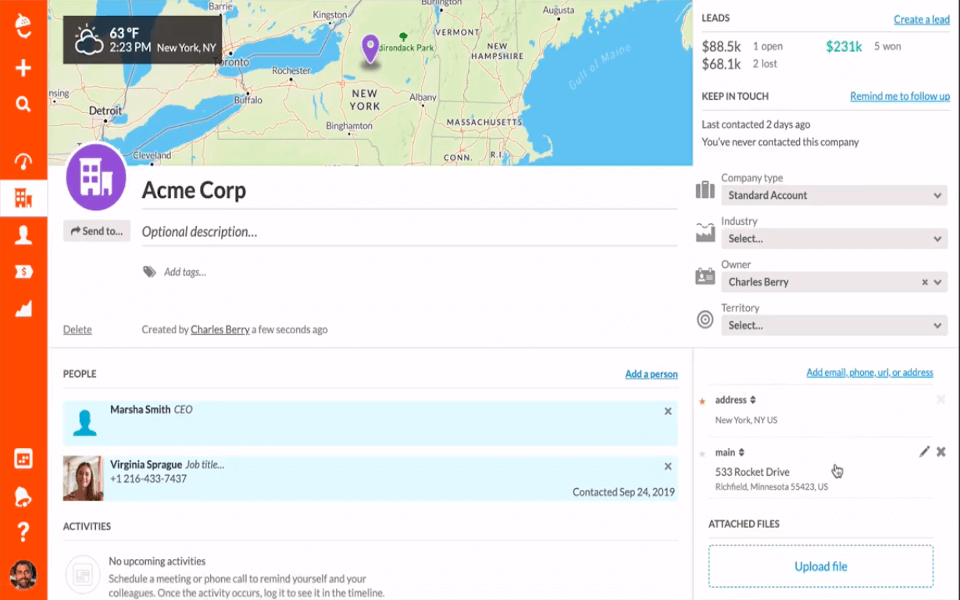Remove Virginia Sprague from people list
Image resolution: width=960 pixels, height=600 pixels.
click(668, 467)
